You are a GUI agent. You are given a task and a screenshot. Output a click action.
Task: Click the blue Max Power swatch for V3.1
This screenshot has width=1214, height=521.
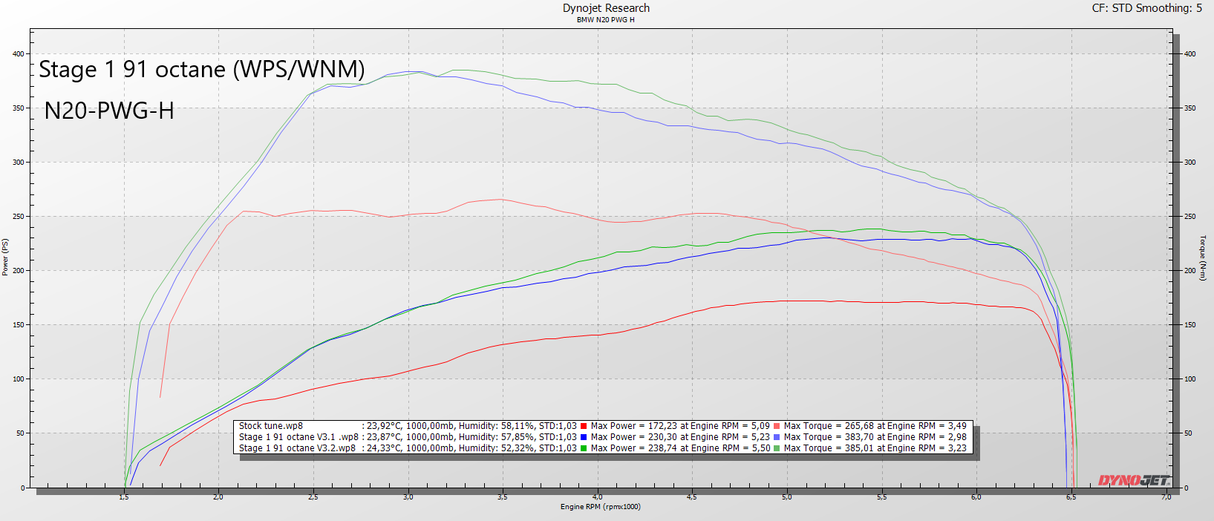click(x=584, y=437)
